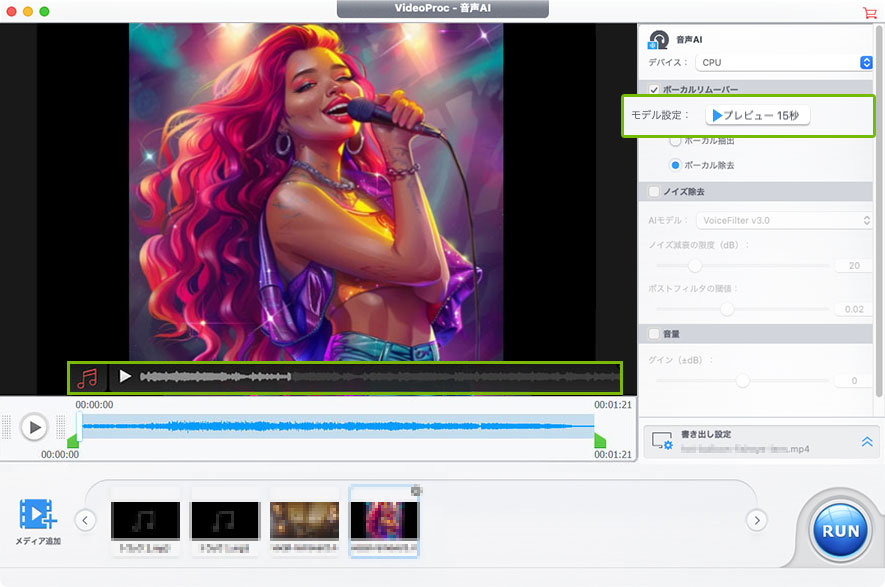Click the メディア追加 add media icon

coord(37,515)
